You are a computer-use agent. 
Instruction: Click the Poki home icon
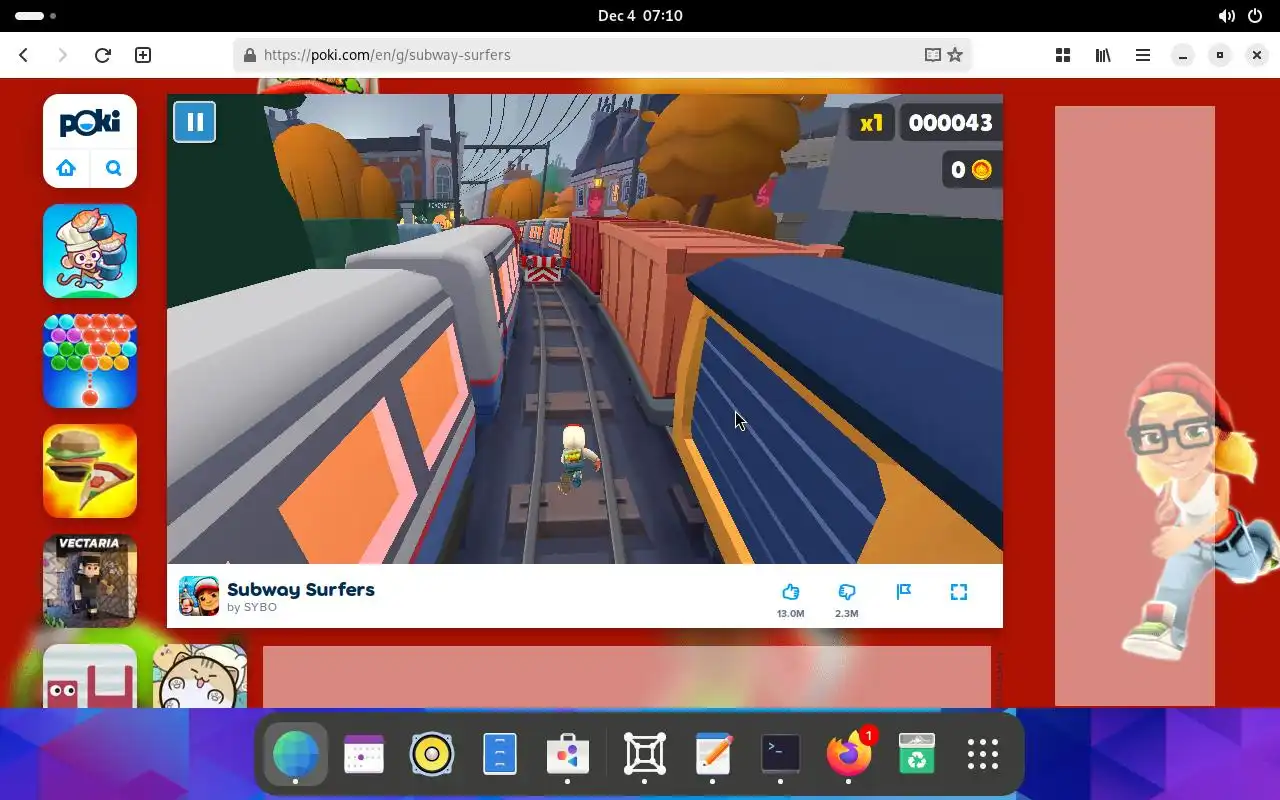tap(66, 168)
